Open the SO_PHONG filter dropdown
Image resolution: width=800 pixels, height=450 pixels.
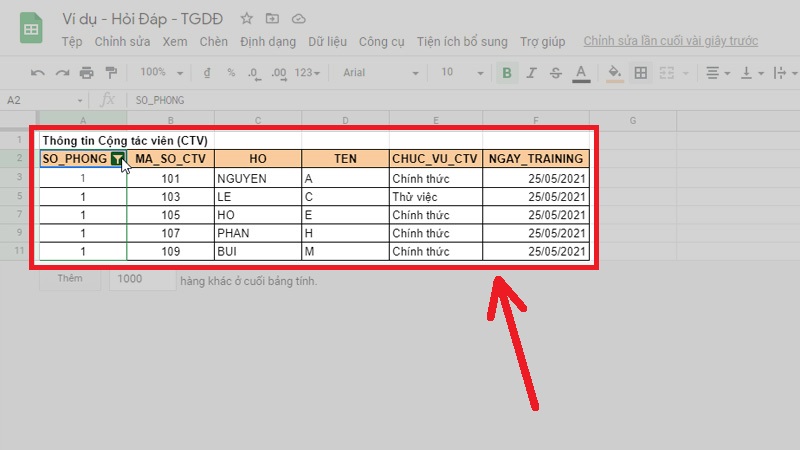118,159
